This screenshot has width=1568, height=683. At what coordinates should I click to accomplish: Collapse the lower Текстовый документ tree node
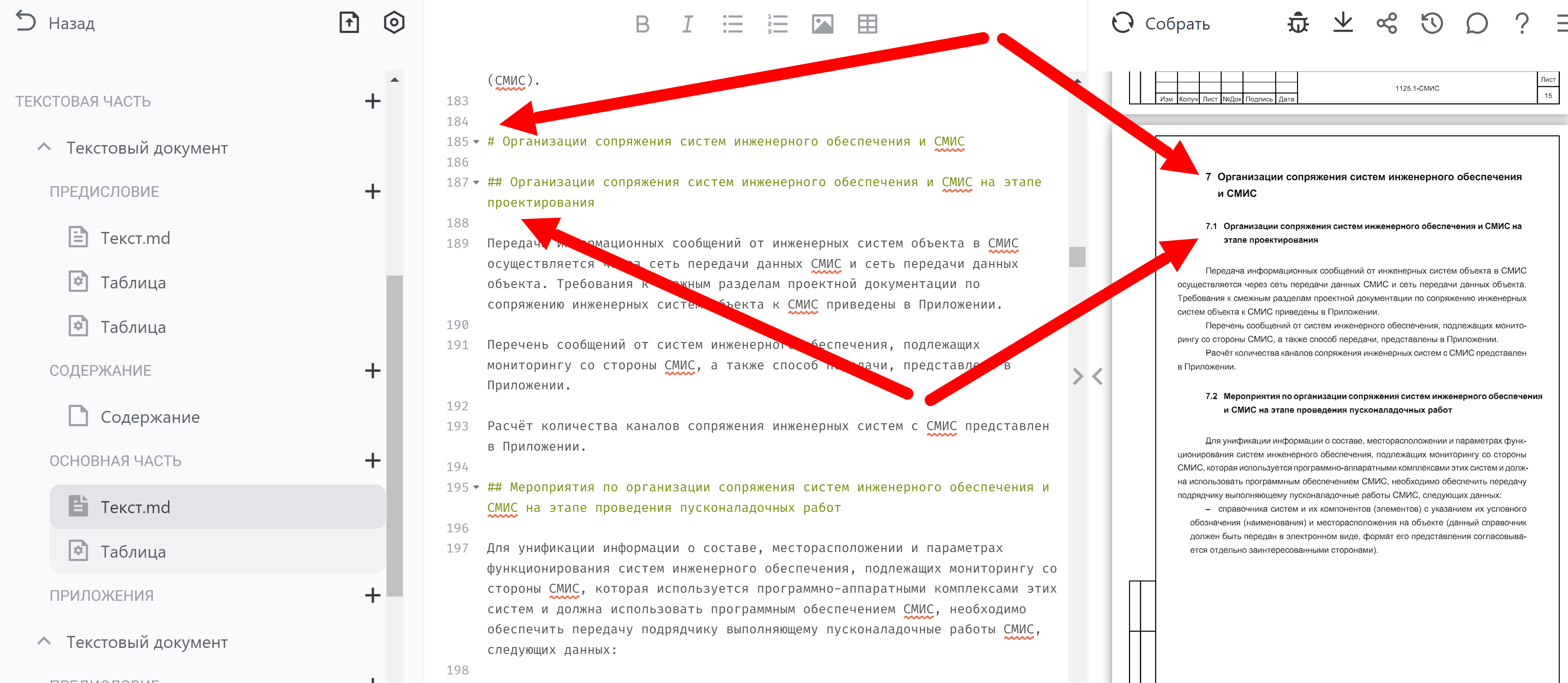44,641
